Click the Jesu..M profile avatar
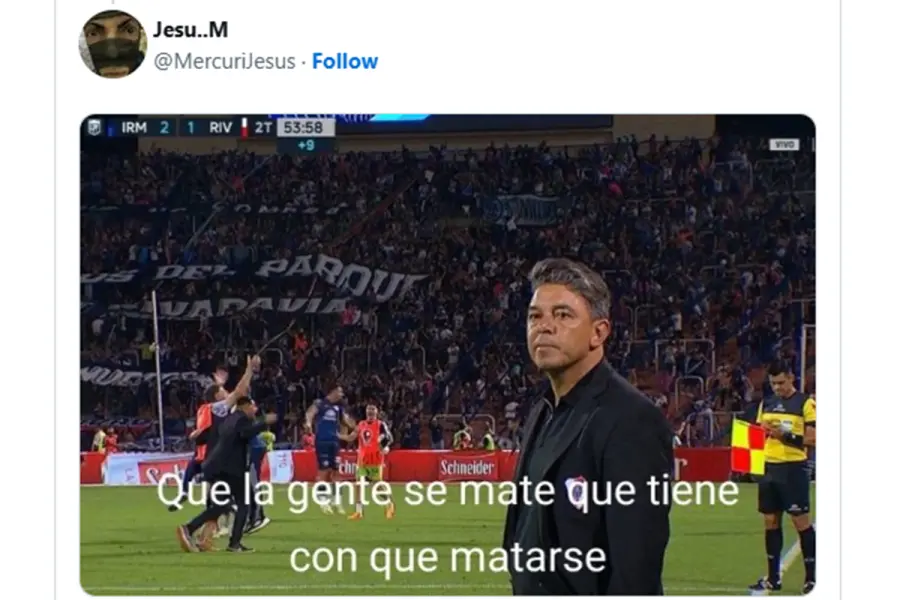Viewport: 900px width, 600px height. pyautogui.click(x=112, y=44)
